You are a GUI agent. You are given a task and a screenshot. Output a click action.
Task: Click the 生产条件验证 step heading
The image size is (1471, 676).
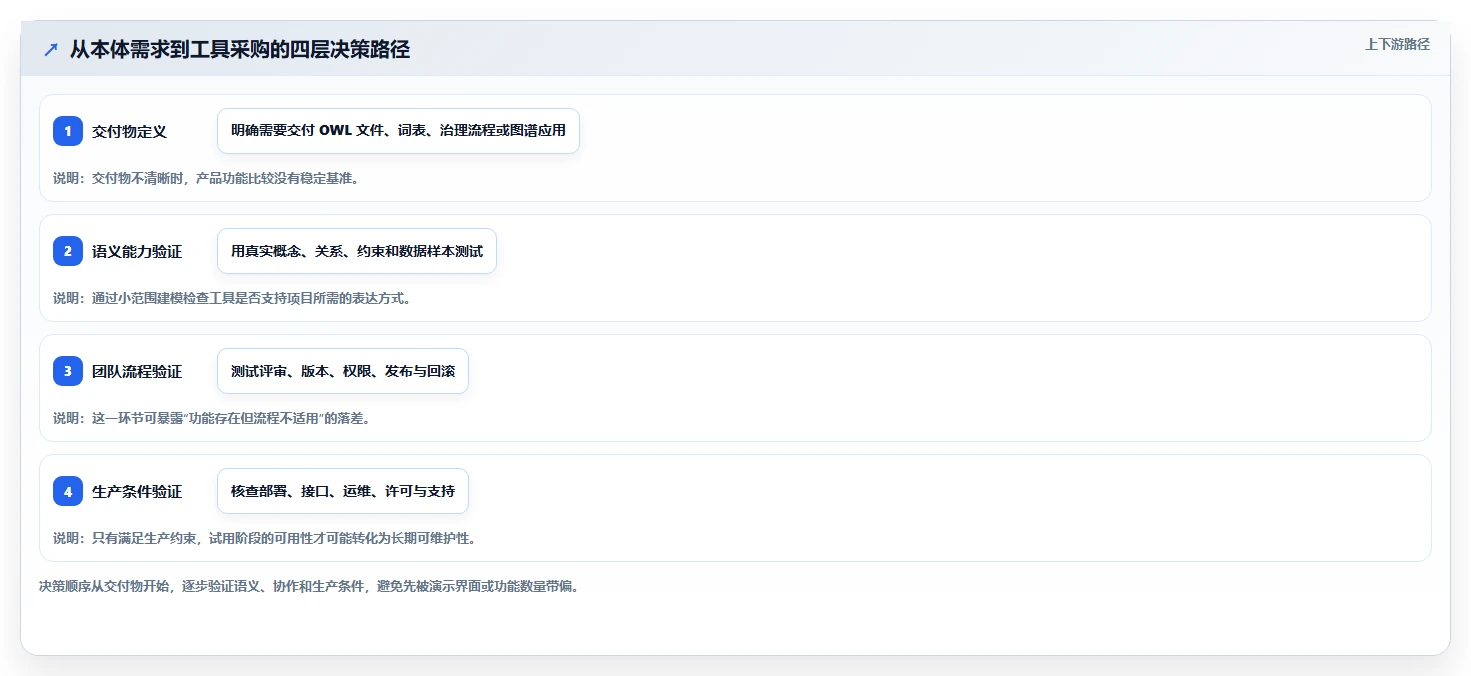coord(137,491)
